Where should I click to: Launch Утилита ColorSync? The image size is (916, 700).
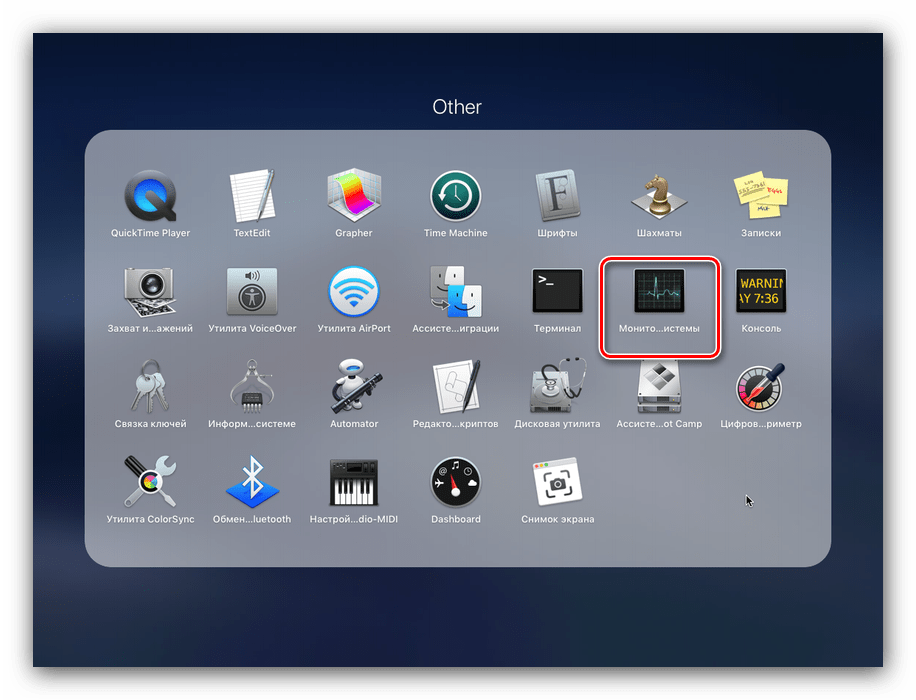[x=150, y=482]
